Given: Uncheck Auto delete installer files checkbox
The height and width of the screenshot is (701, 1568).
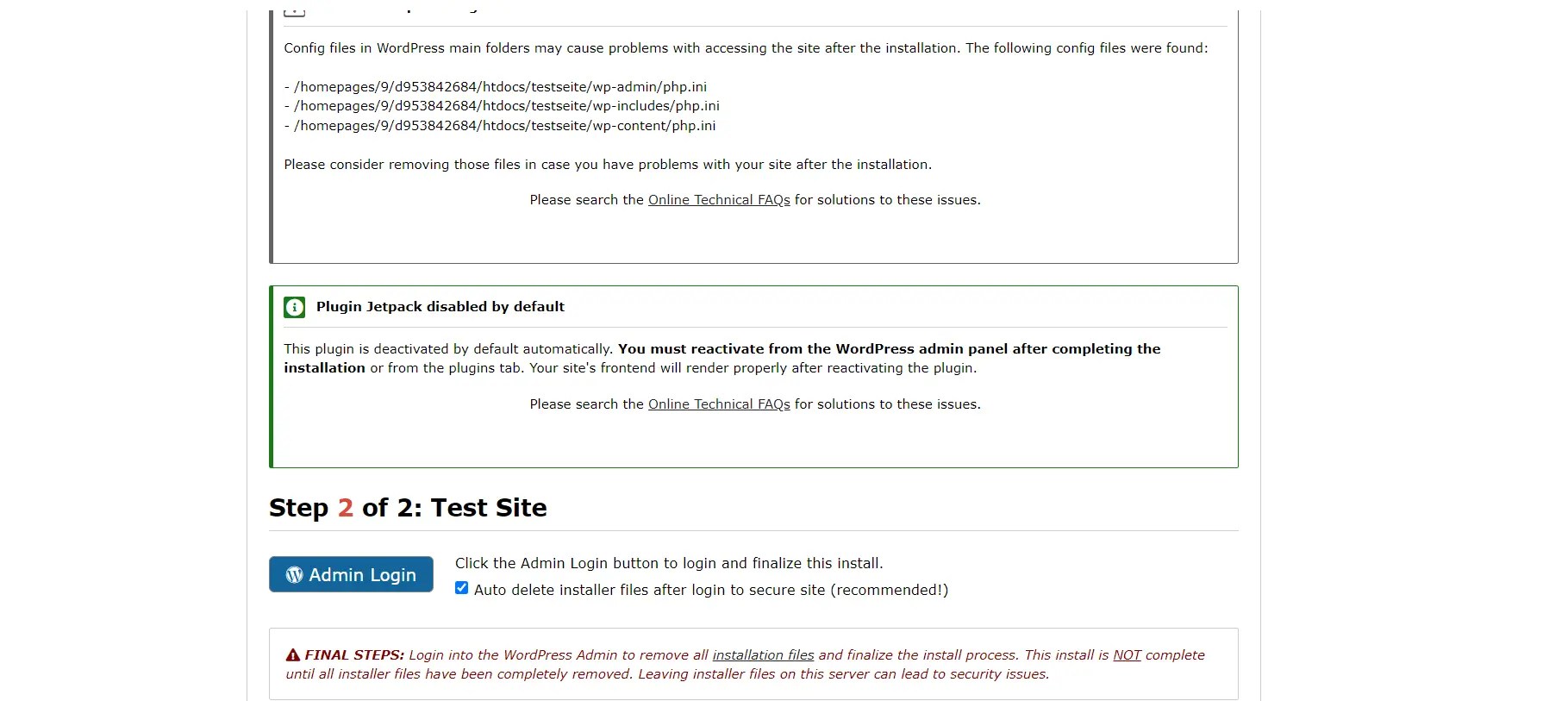Looking at the screenshot, I should (x=462, y=588).
